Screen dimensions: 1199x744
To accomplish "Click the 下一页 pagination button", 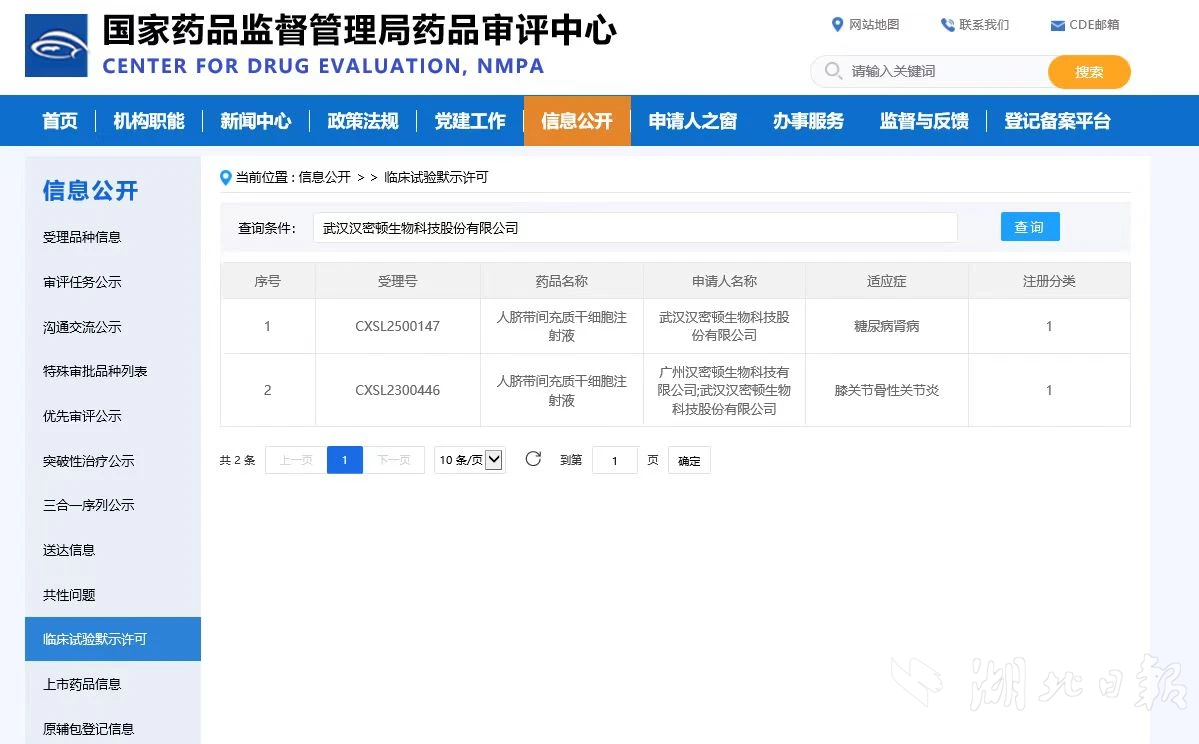I will coord(394,460).
